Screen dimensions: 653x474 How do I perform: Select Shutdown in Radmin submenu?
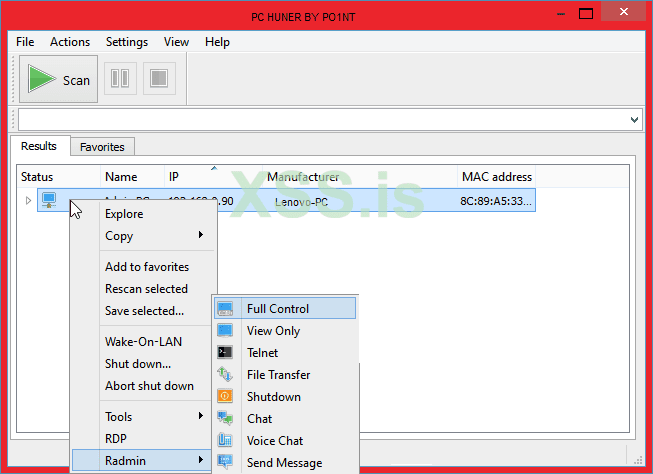coord(285,397)
